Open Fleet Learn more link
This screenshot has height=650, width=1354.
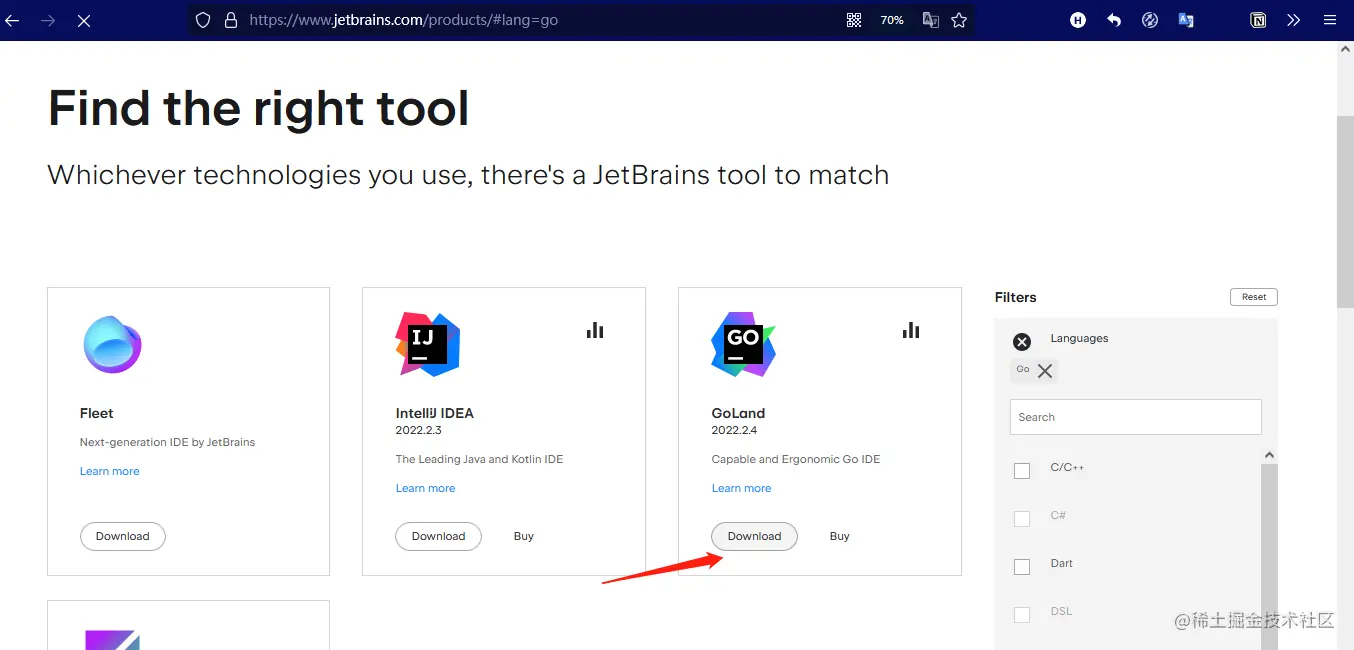(x=110, y=471)
